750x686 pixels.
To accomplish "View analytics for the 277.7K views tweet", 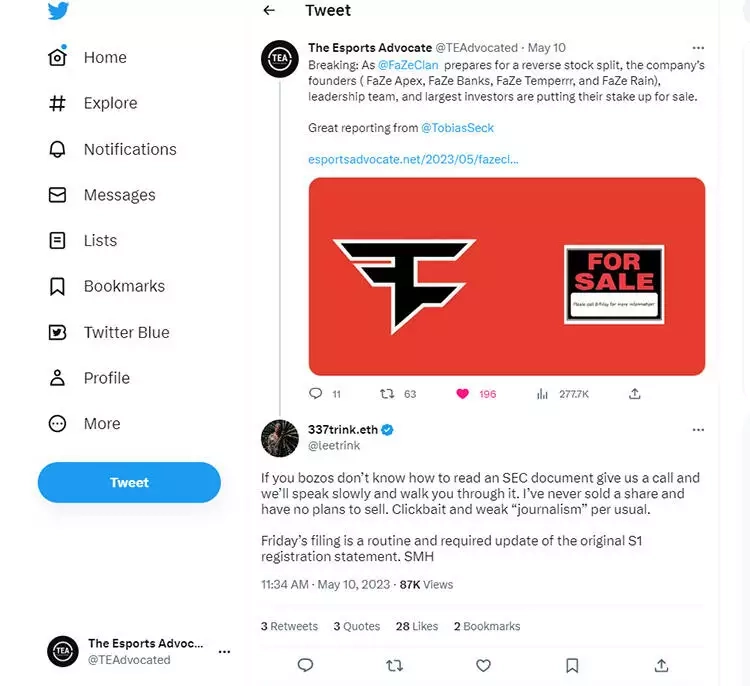I will 543,394.
